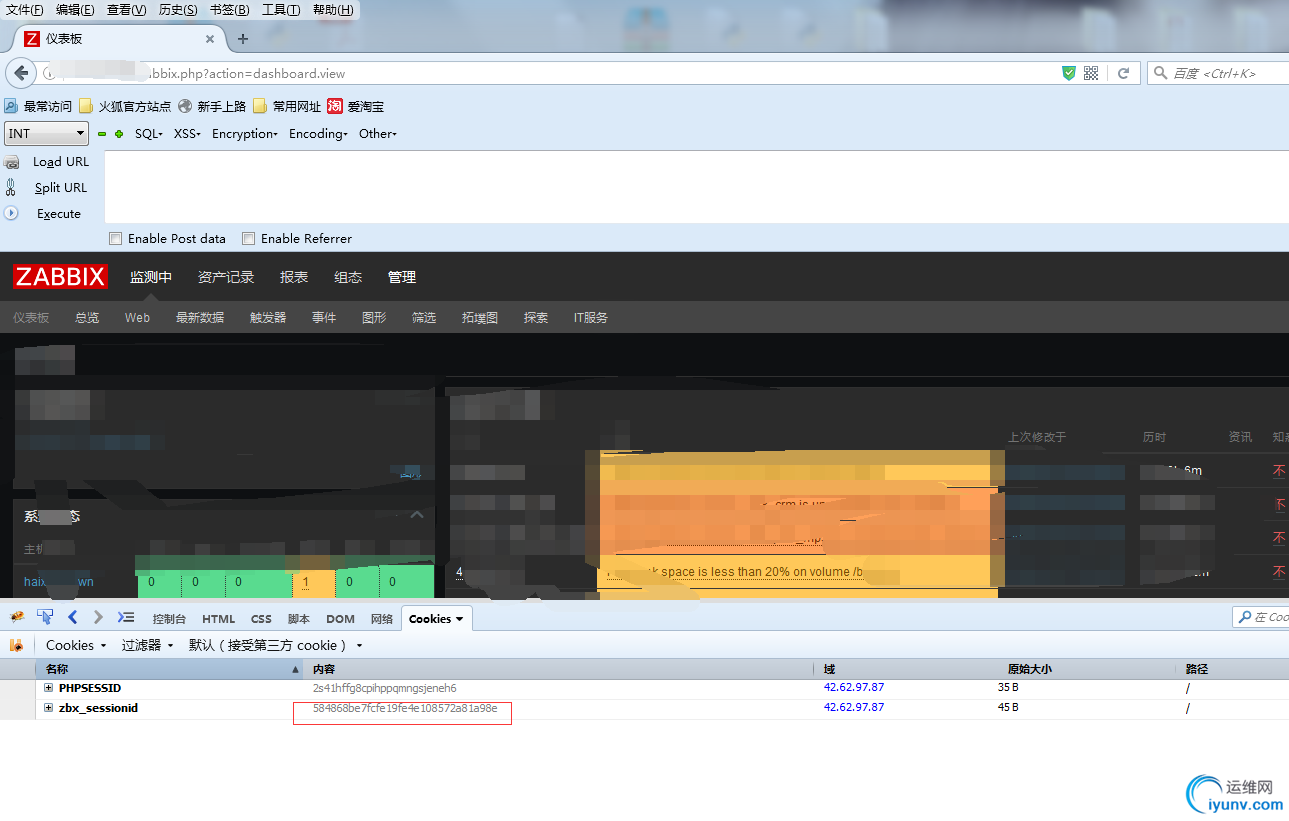Open the XSS dropdown menu
The width and height of the screenshot is (1289, 821).
coord(187,134)
